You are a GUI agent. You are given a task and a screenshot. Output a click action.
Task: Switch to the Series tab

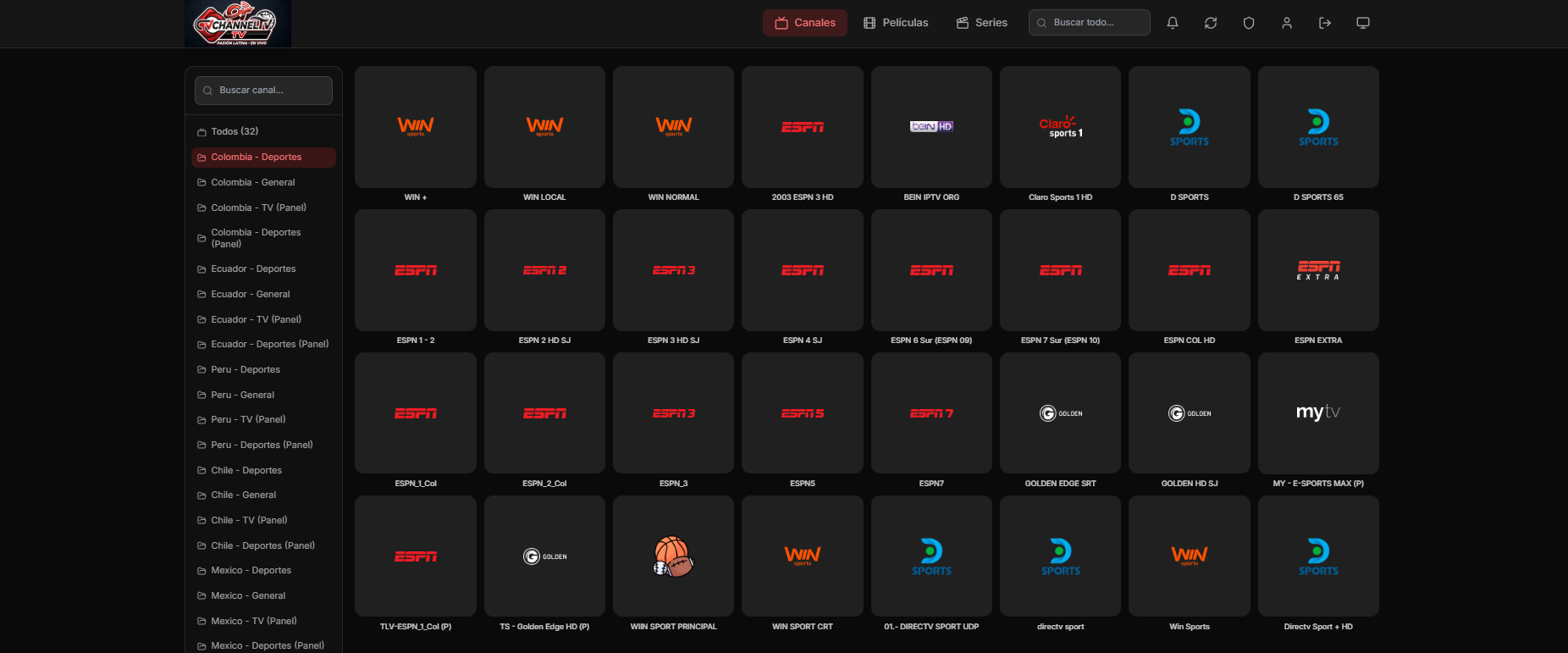(982, 23)
